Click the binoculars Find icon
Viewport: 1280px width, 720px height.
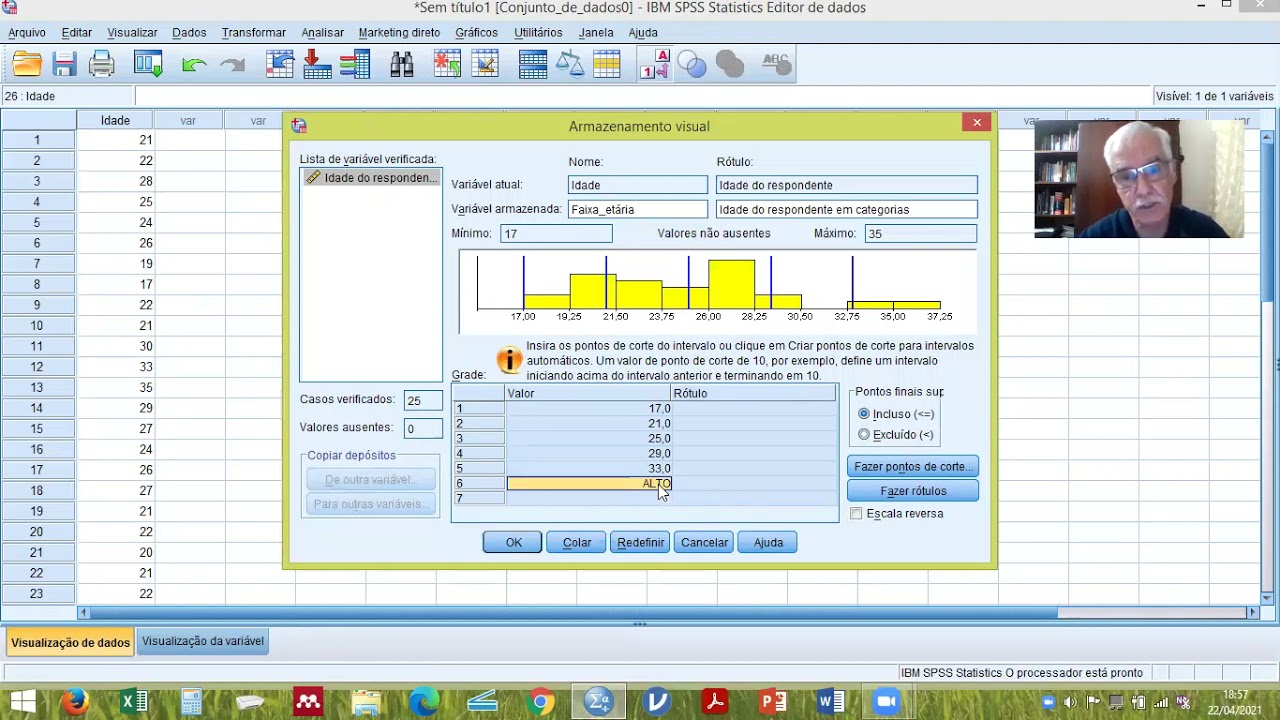(x=402, y=65)
